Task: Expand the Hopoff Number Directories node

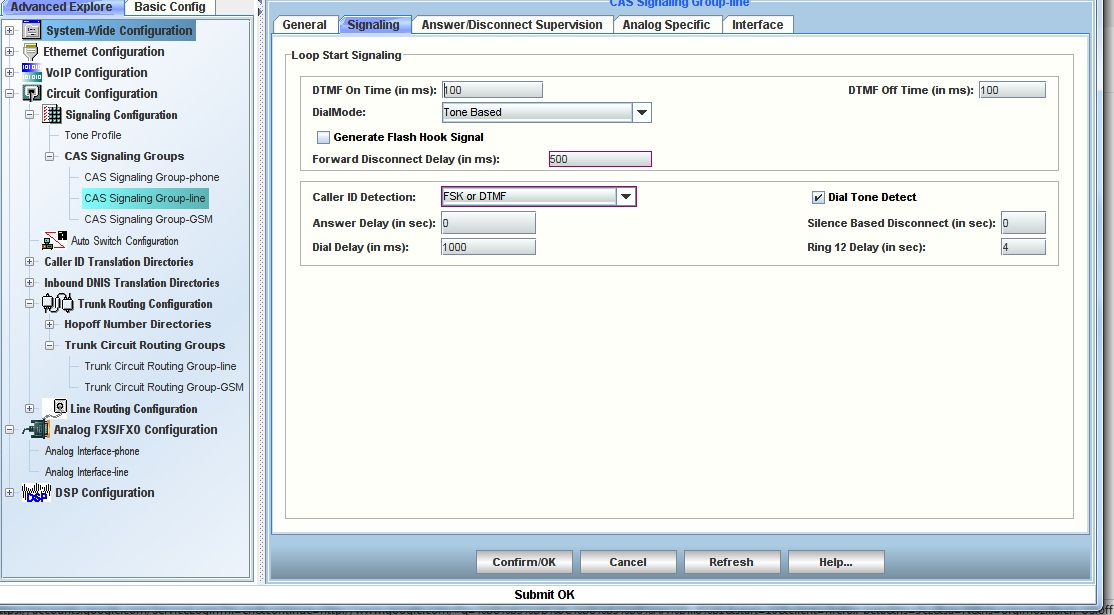Action: pyautogui.click(x=49, y=324)
